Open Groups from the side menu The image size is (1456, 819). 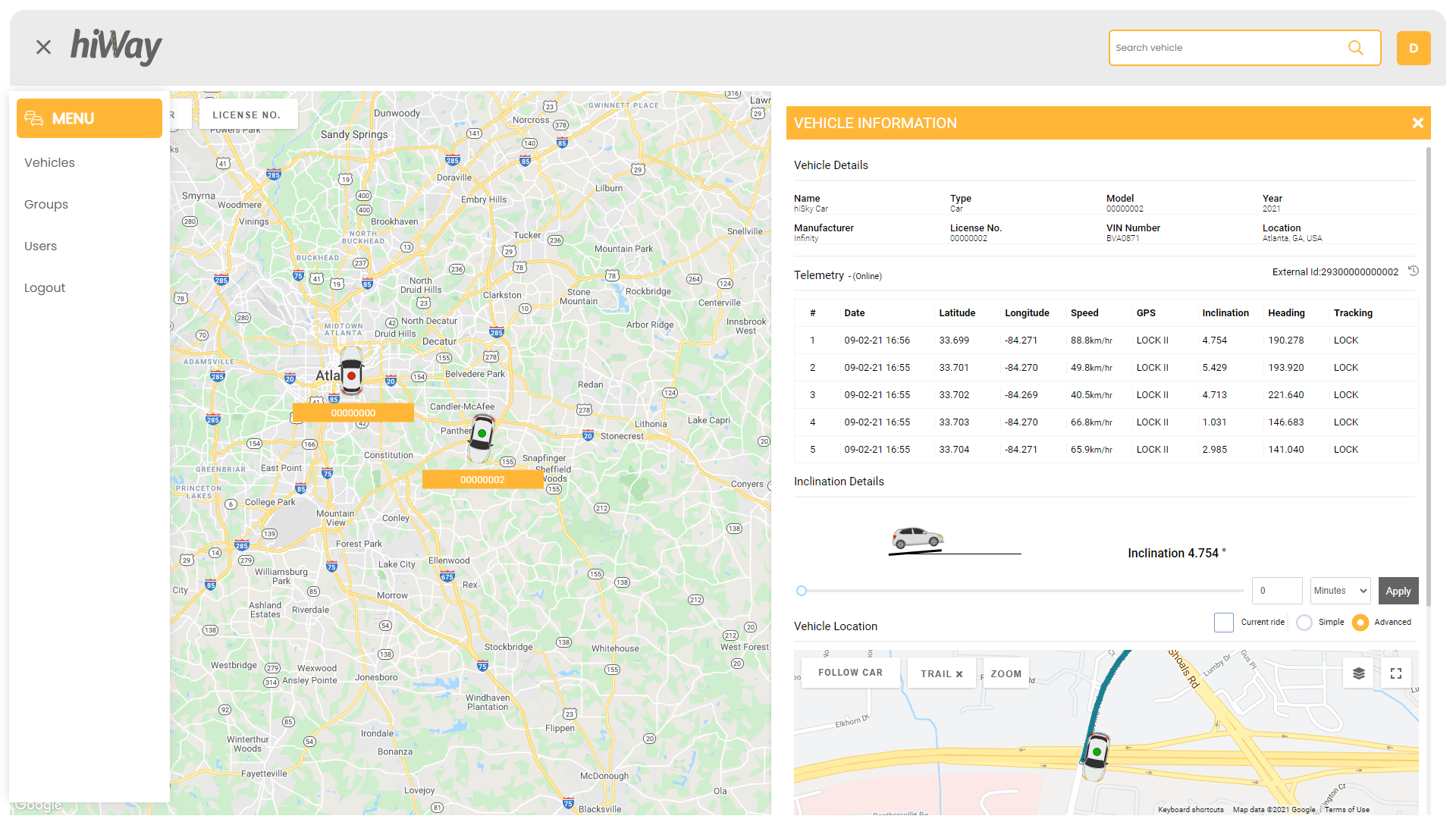pos(46,204)
